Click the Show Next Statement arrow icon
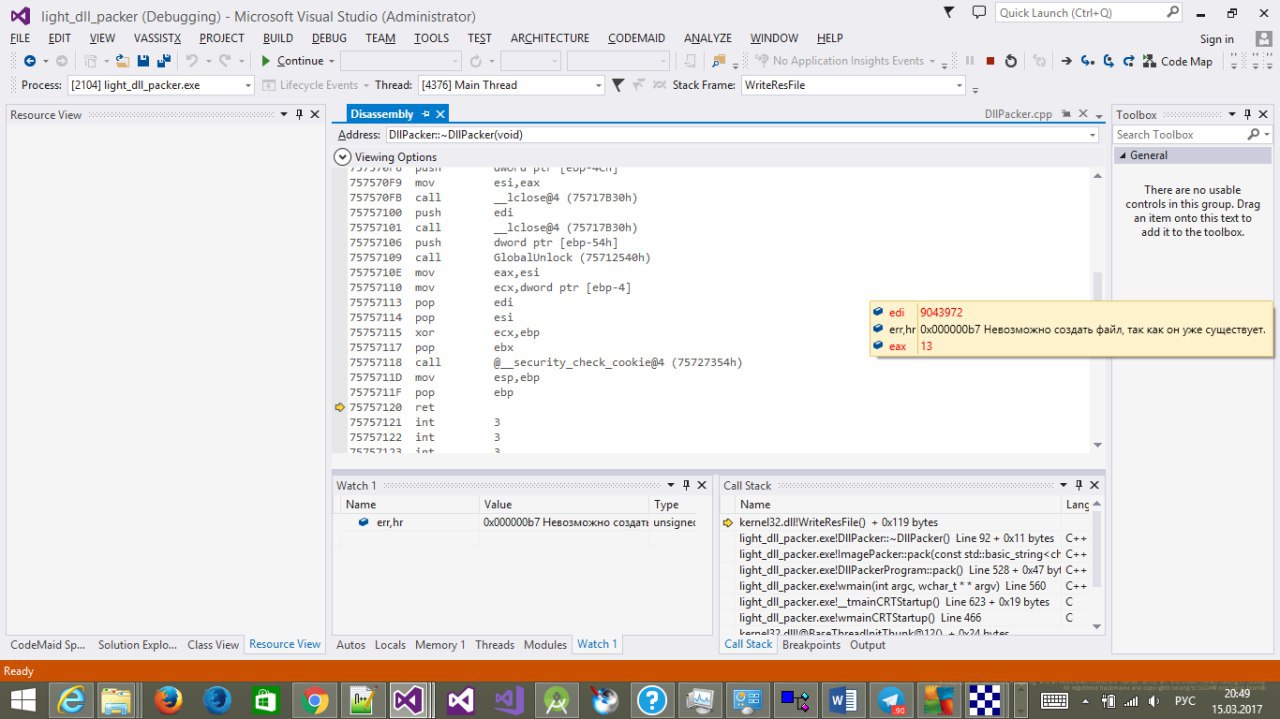1280x719 pixels. coord(1067,61)
